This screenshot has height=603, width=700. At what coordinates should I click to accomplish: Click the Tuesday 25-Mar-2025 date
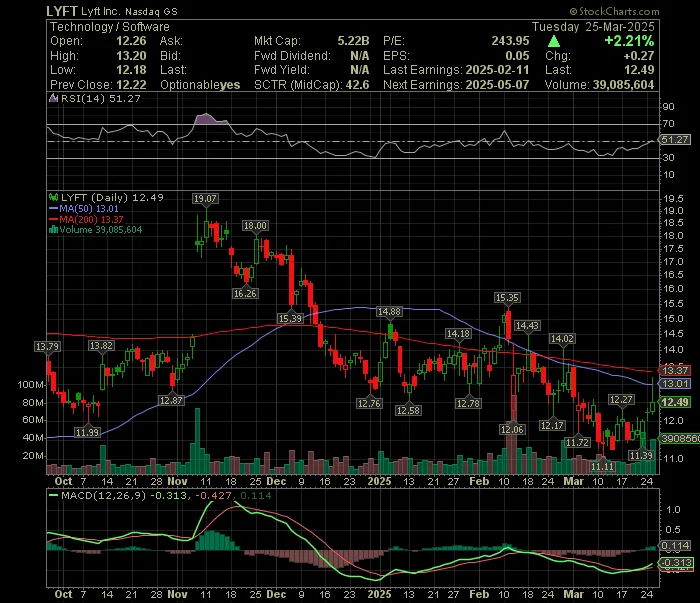tap(593, 27)
